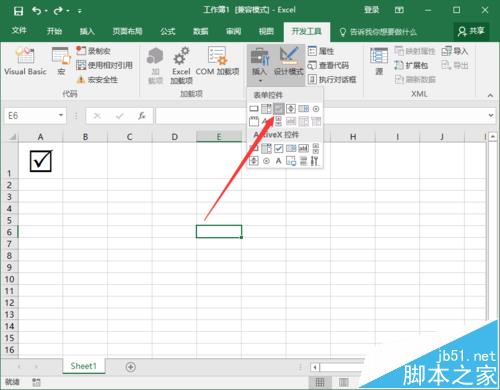Select the ActiveX Text Box control
Viewport: 500px width, 390px height.
click(x=303, y=148)
